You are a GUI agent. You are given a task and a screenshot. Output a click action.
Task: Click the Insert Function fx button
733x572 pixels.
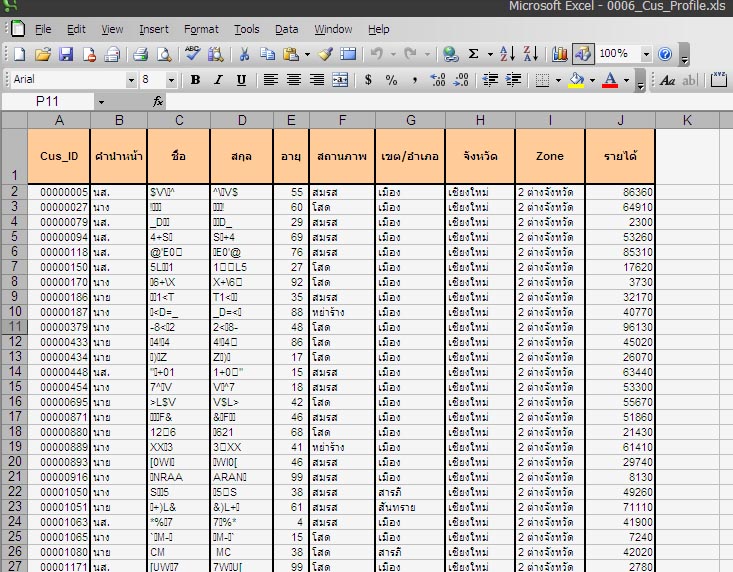[x=158, y=101]
